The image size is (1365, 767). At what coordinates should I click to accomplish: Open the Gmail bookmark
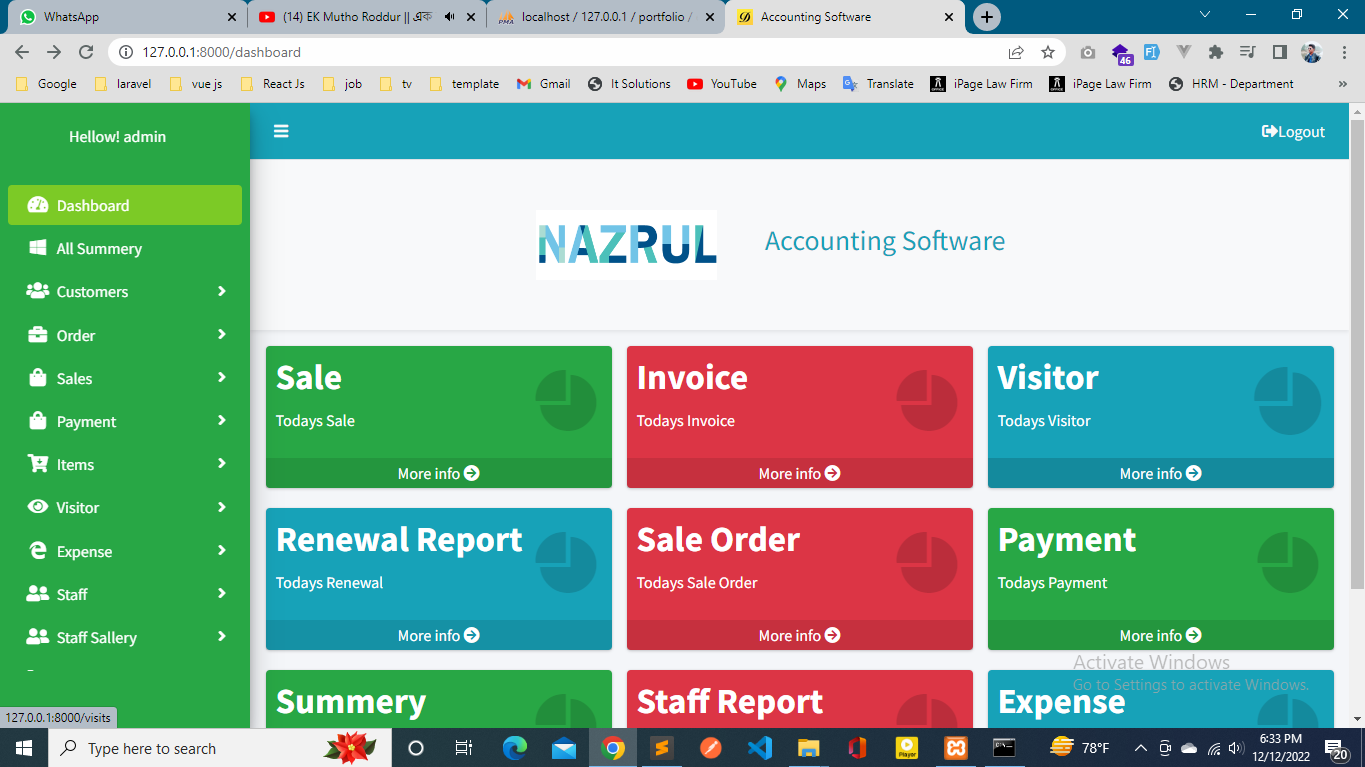[x=543, y=84]
